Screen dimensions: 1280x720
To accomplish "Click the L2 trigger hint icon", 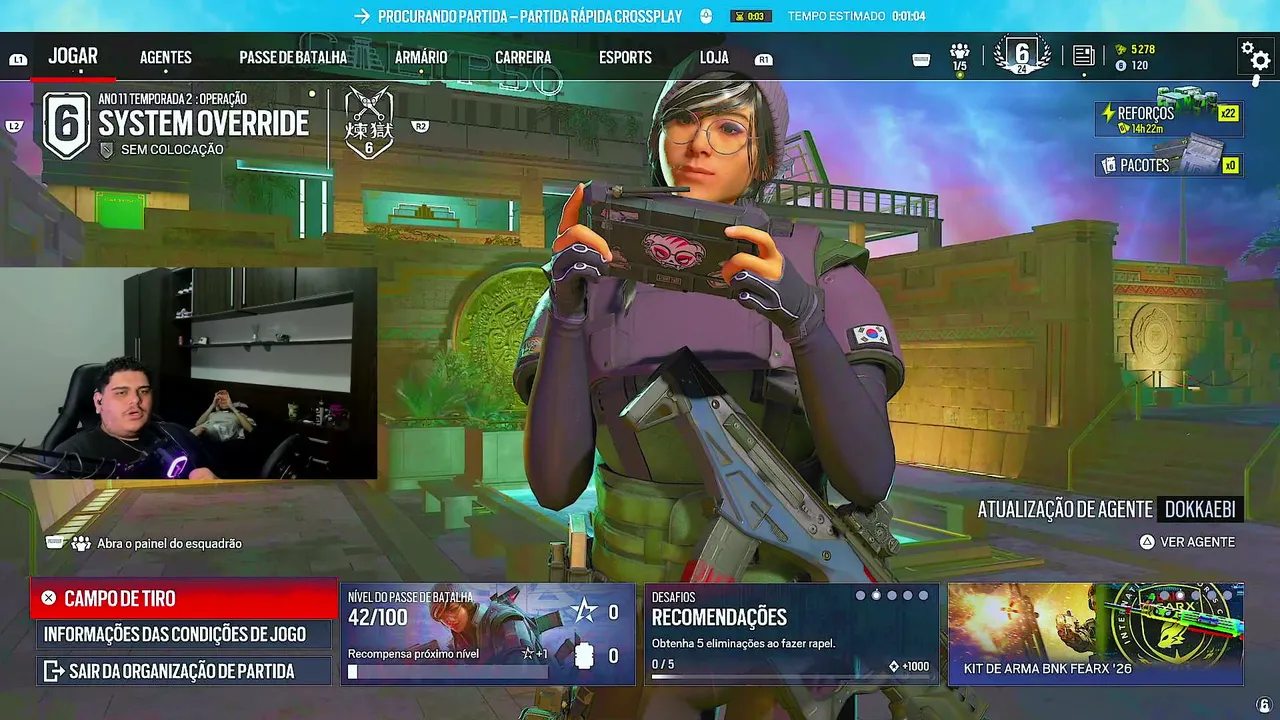I will (14, 127).
